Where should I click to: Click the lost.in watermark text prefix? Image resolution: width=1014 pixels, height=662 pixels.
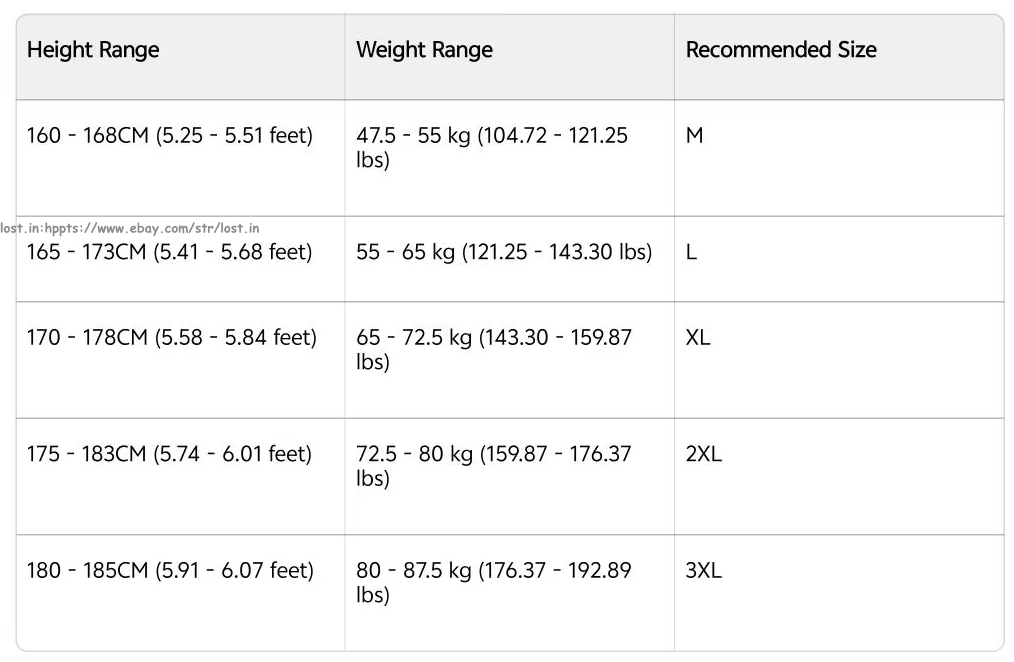coord(20,229)
